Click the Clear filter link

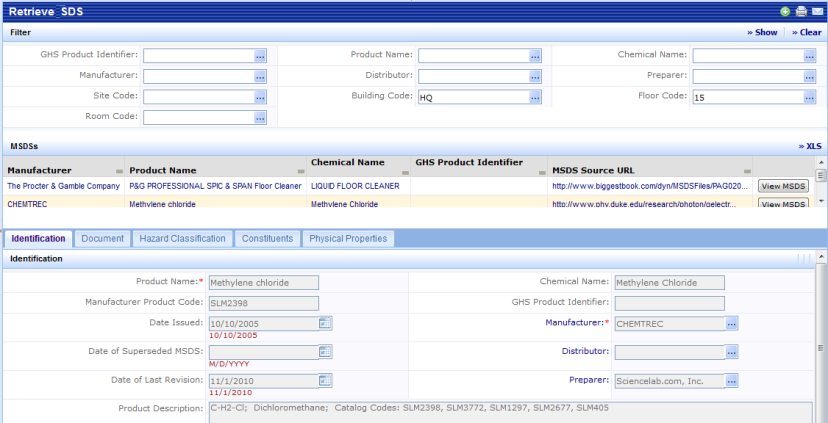[806, 33]
